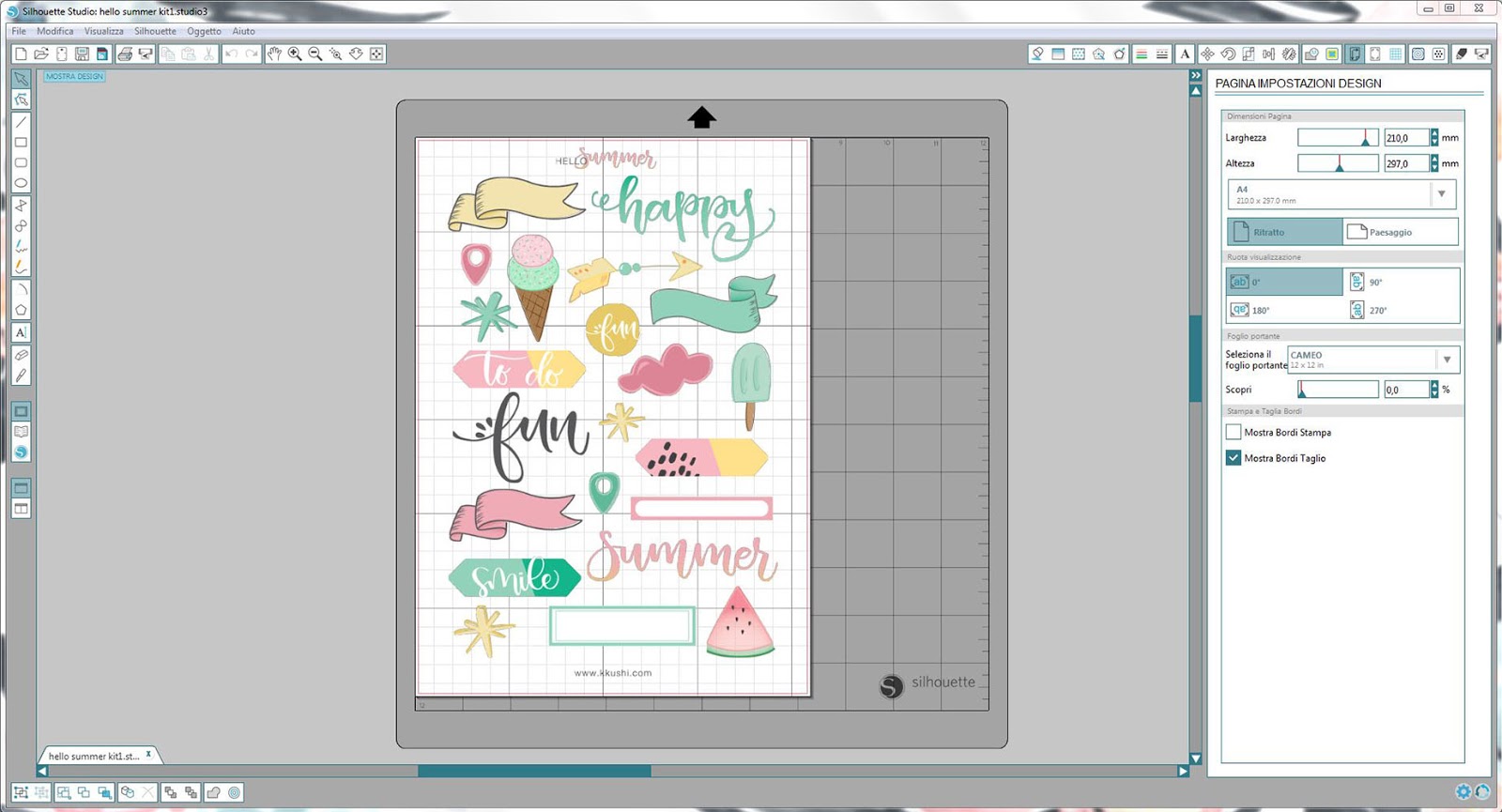Open the Rotate panel icon
The width and height of the screenshot is (1502, 812).
tap(1228, 54)
